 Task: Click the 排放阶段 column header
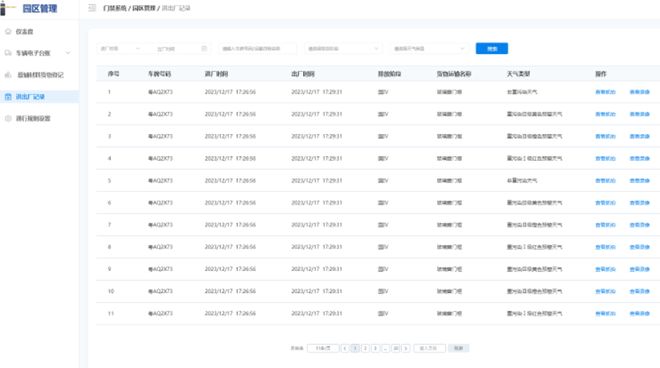tap(389, 74)
